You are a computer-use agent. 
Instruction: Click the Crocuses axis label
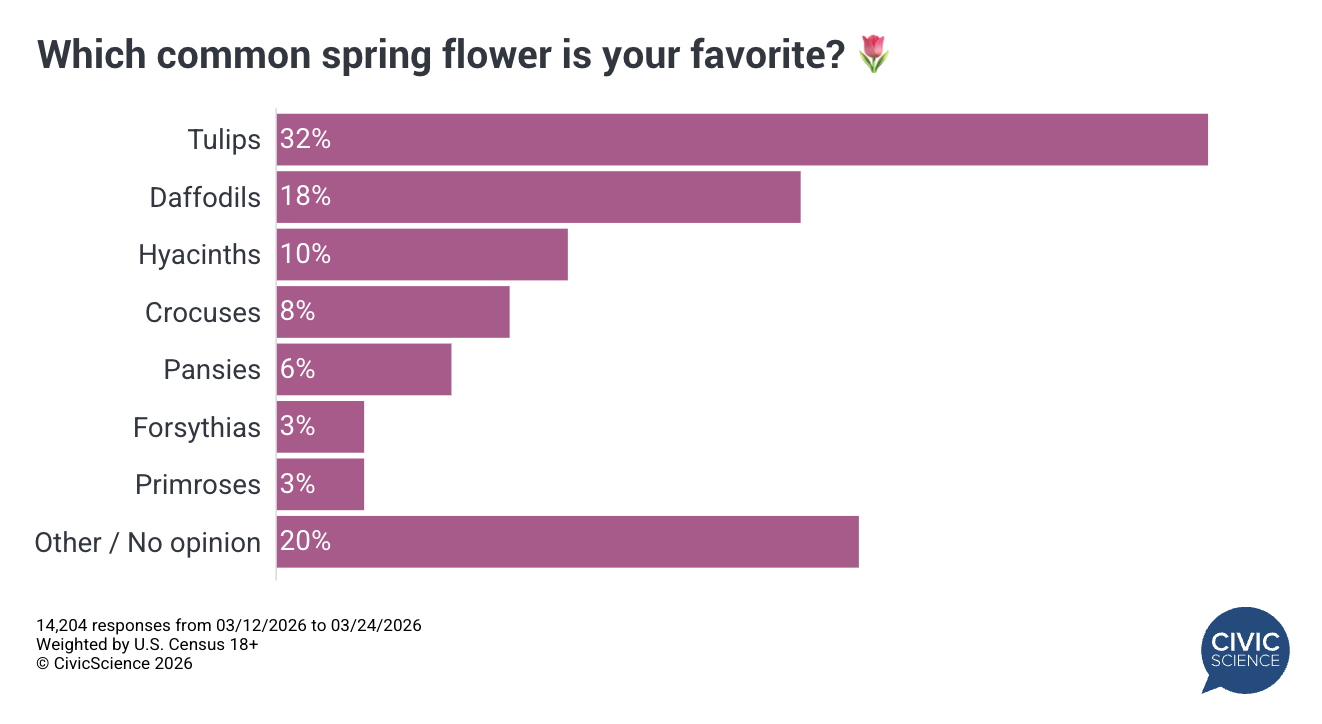tap(203, 313)
